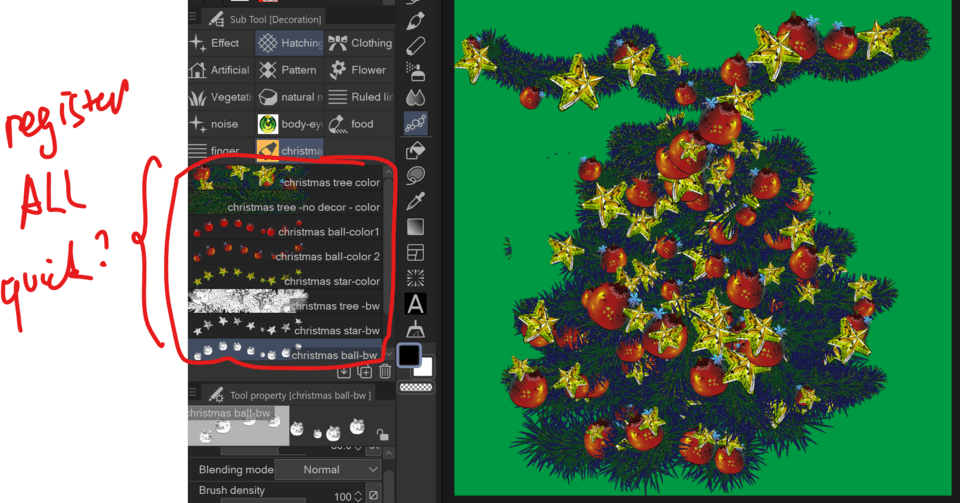The height and width of the screenshot is (503, 960).
Task: Select the Decoration tool icon
Action: pos(415,124)
